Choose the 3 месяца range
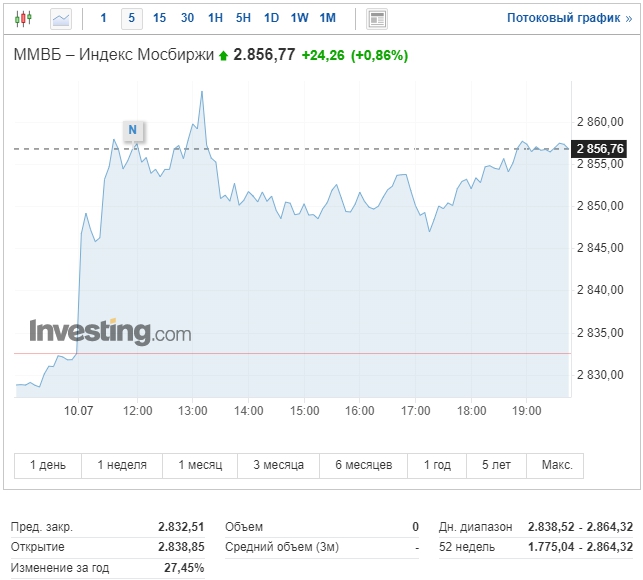Image resolution: width=643 pixels, height=580 pixels. [x=278, y=465]
